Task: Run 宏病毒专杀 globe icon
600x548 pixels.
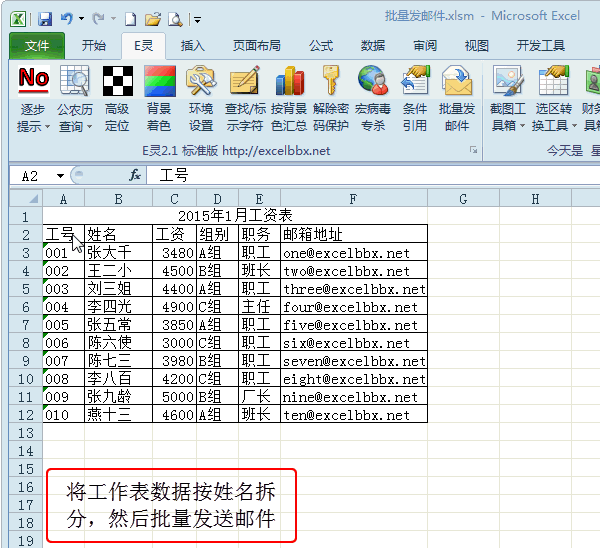Action: pos(373,80)
